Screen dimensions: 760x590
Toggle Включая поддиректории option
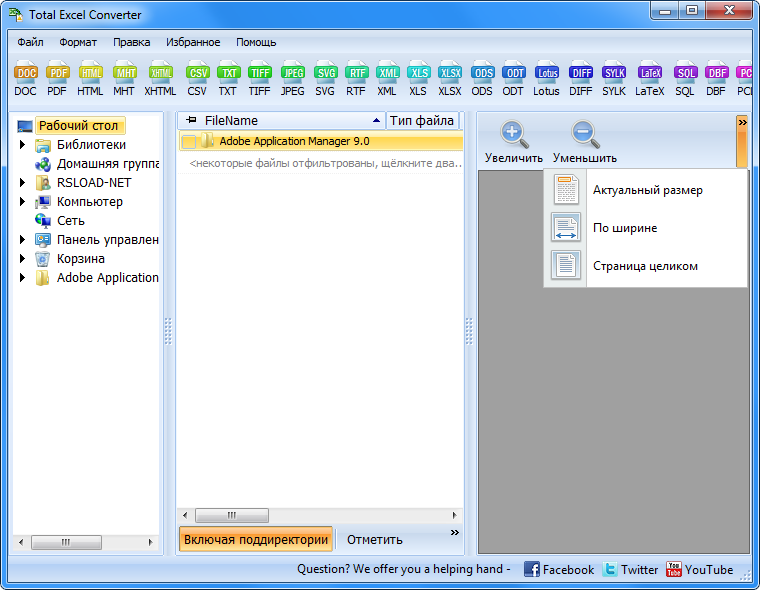click(x=256, y=540)
